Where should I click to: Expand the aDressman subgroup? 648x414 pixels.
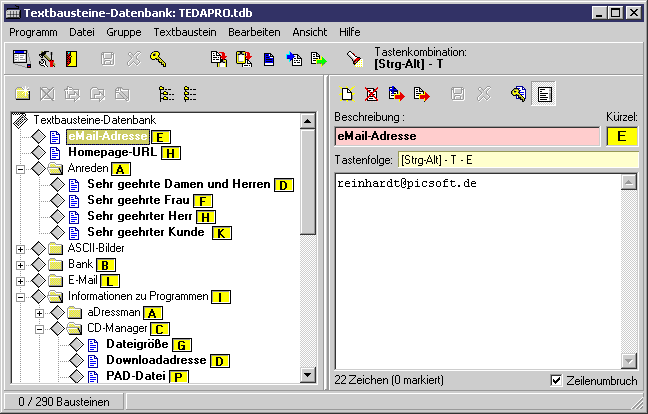[x=39, y=313]
